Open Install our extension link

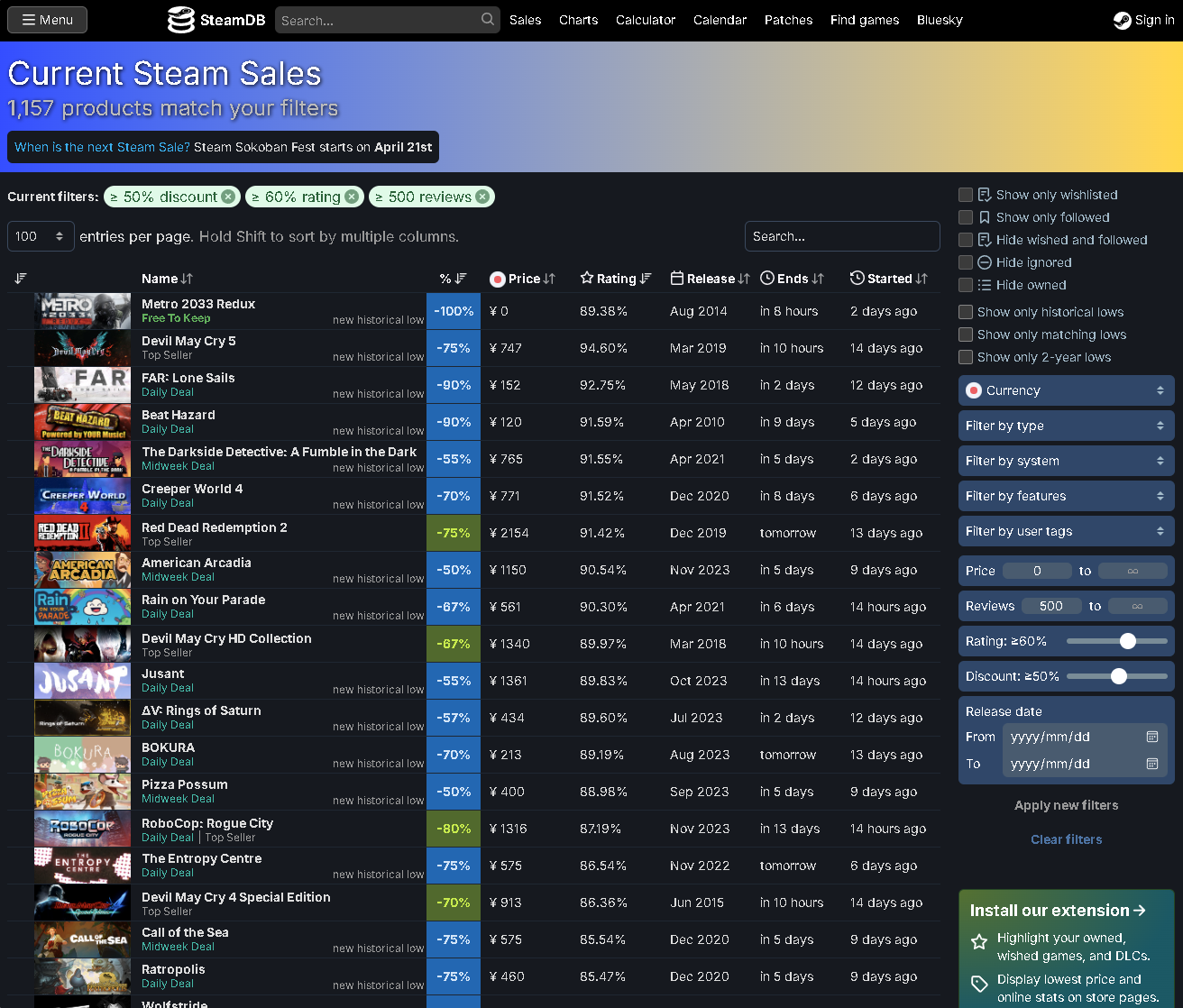1058,911
